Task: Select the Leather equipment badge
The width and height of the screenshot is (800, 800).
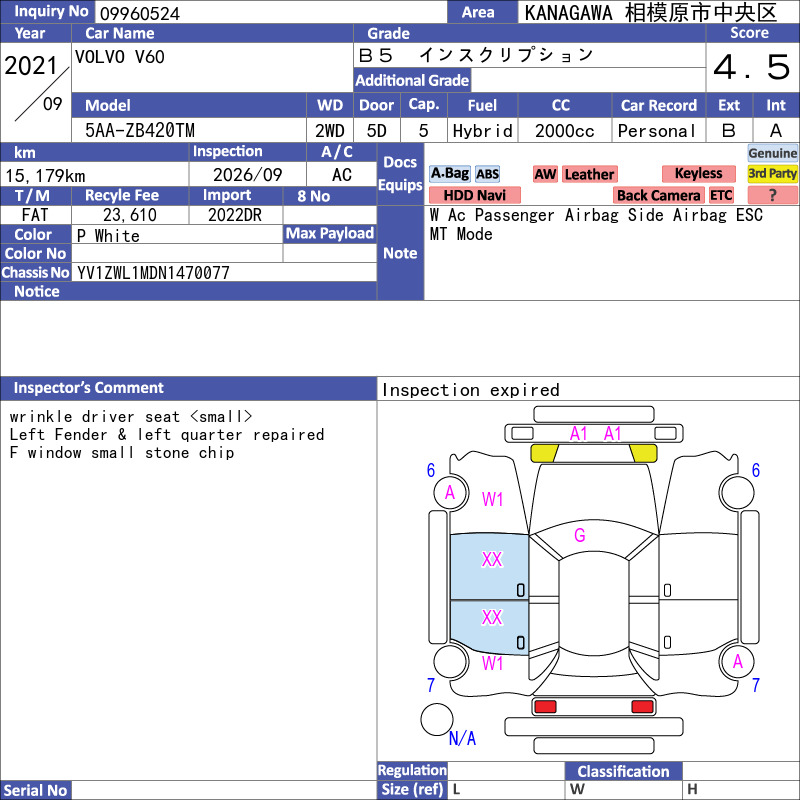Action: (x=590, y=174)
